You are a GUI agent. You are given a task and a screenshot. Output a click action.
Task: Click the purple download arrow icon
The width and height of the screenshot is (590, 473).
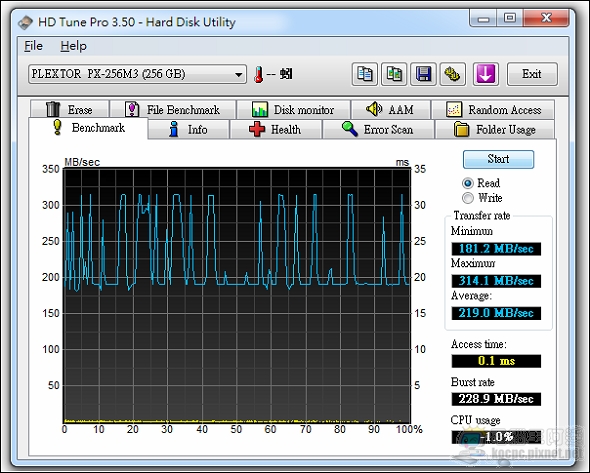click(x=485, y=74)
